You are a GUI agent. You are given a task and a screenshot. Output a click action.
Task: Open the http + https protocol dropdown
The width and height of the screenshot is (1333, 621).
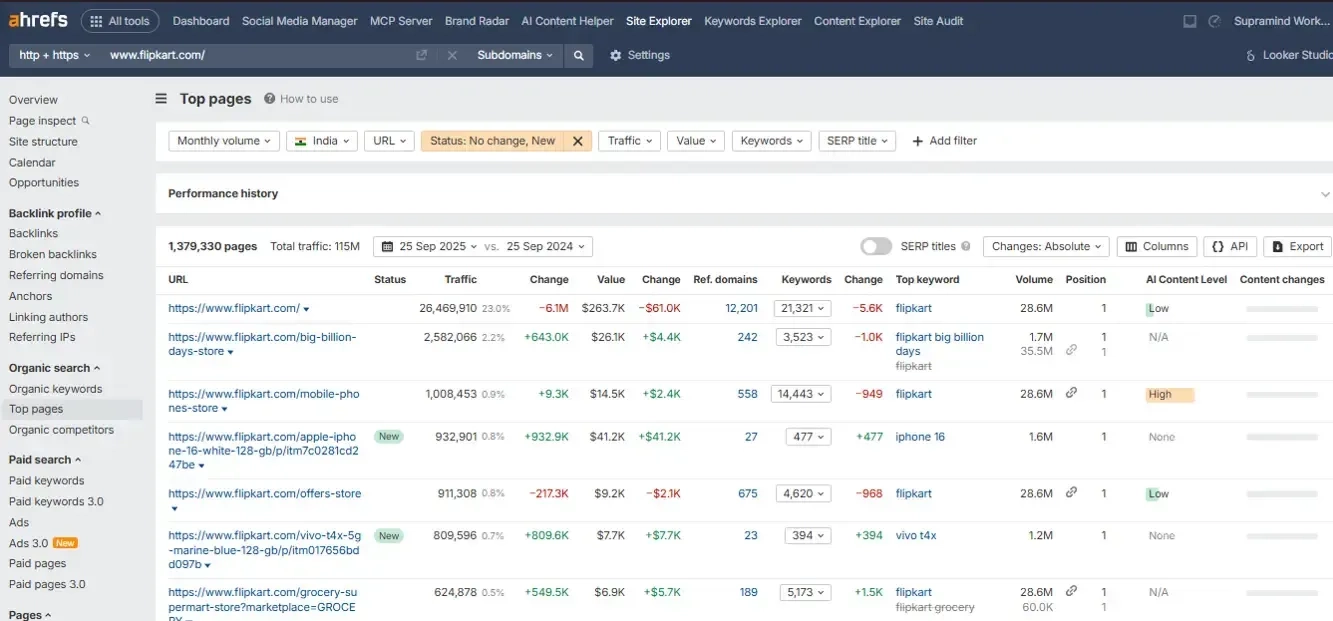[55, 55]
